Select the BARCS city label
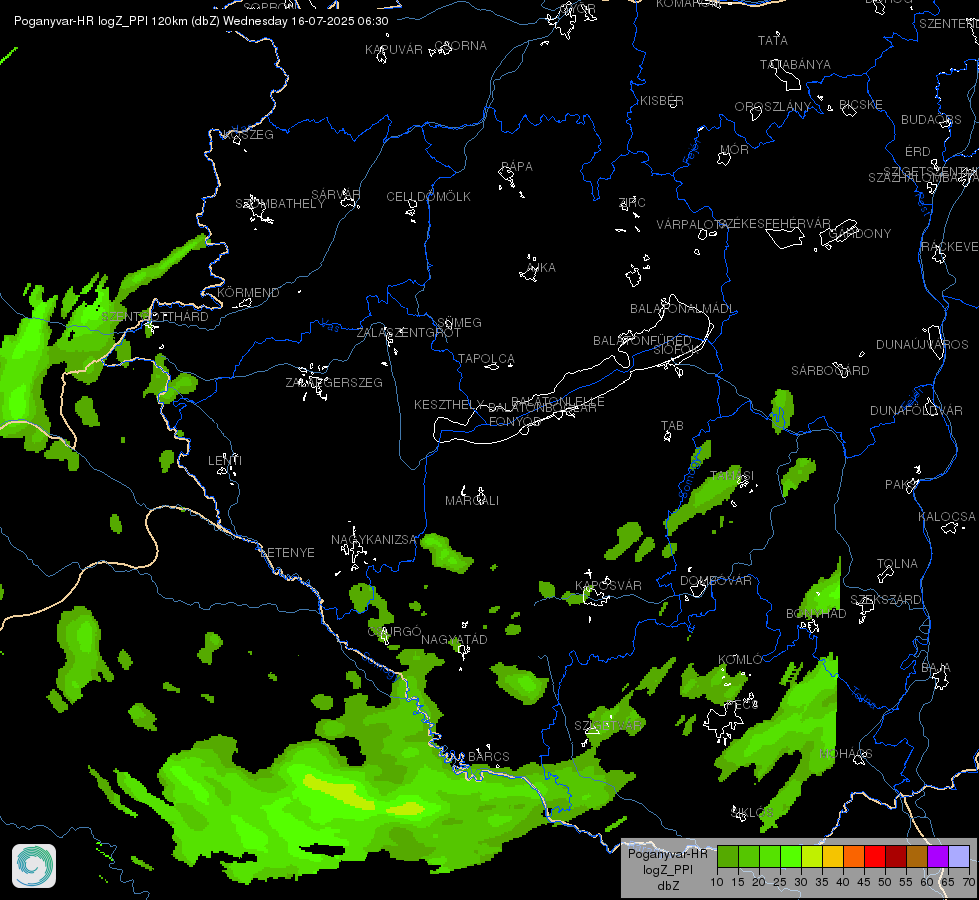The image size is (979, 900). click(x=489, y=756)
